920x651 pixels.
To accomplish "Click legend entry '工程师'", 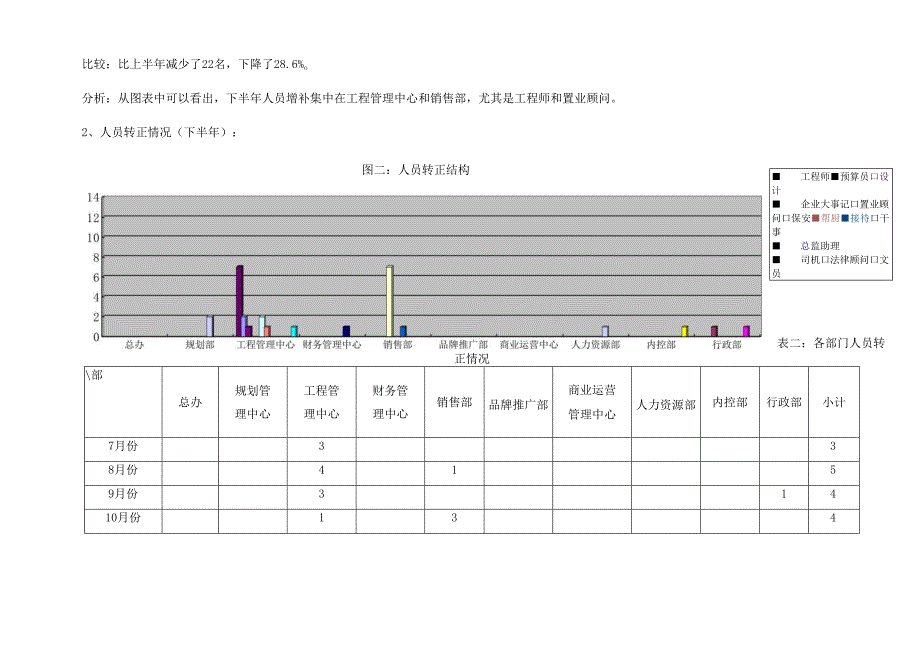I will pyautogui.click(x=816, y=177).
